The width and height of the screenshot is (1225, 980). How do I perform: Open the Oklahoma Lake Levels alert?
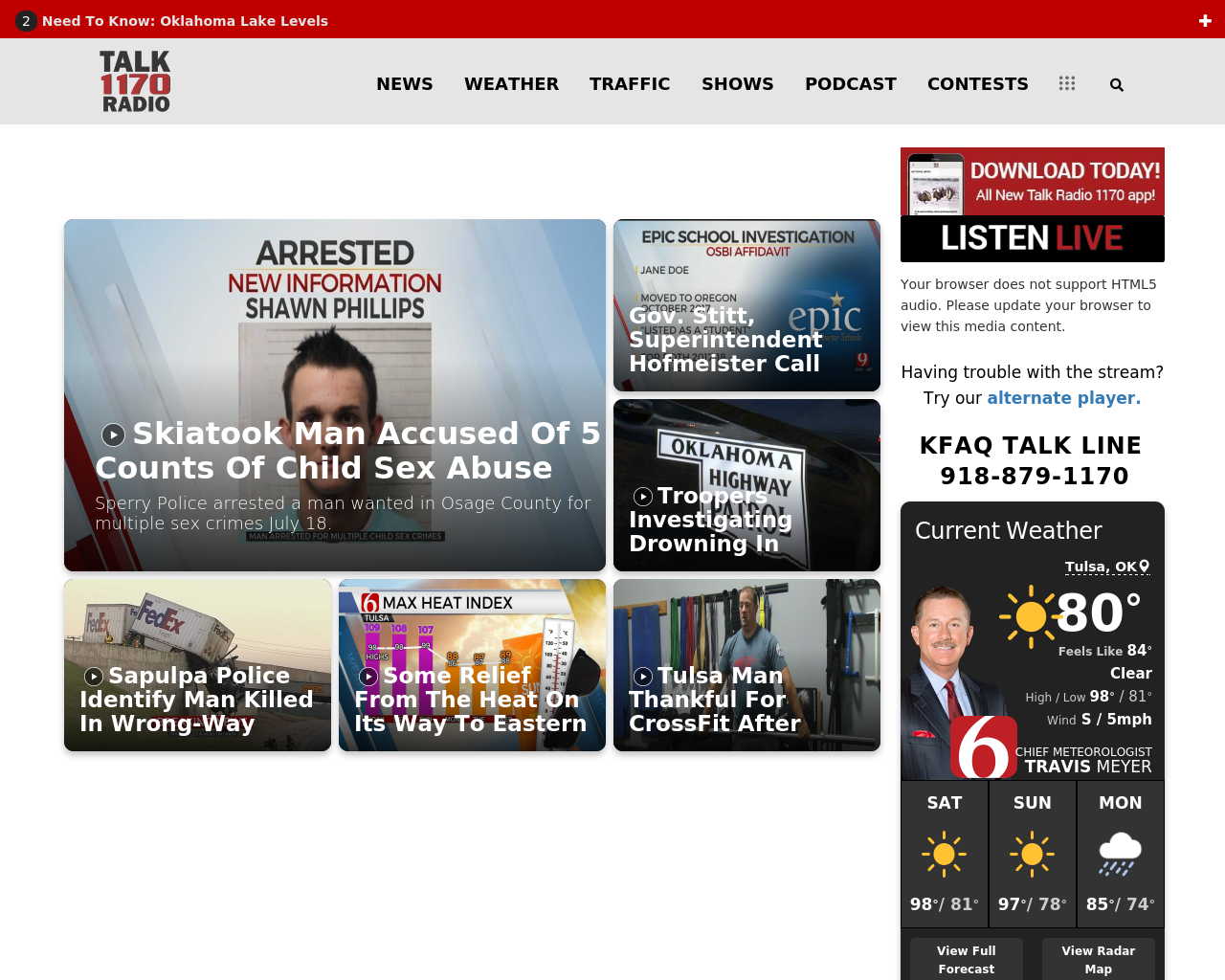[x=185, y=21]
